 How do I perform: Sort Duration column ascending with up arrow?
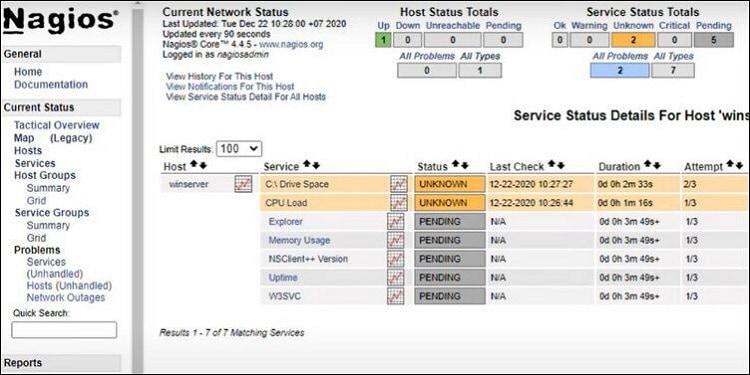pyautogui.click(x=648, y=165)
